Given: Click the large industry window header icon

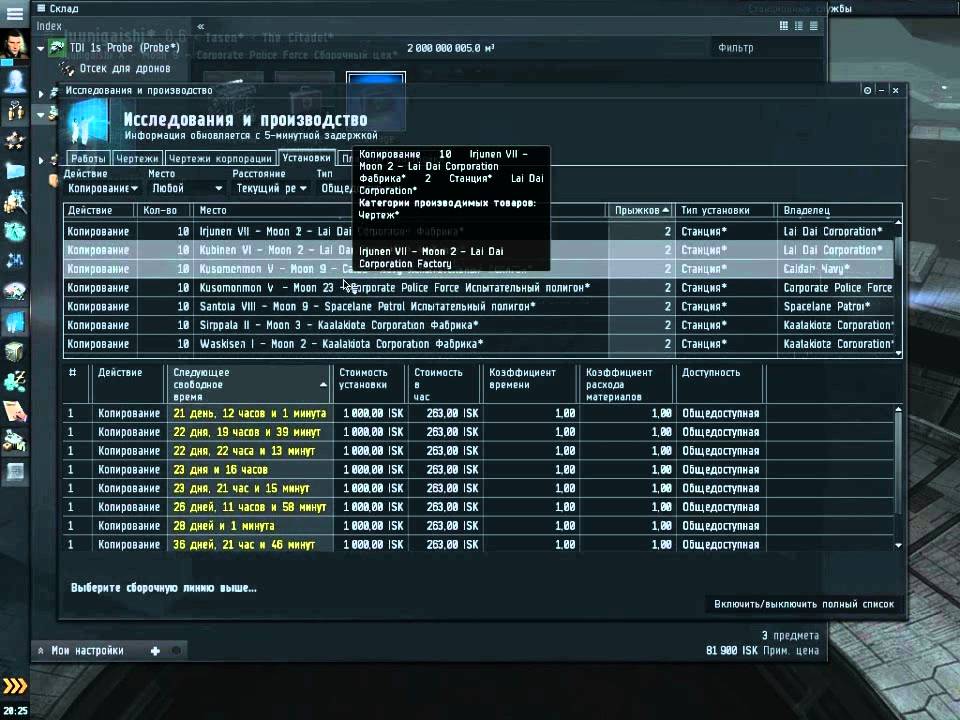Looking at the screenshot, I should click(x=88, y=122).
